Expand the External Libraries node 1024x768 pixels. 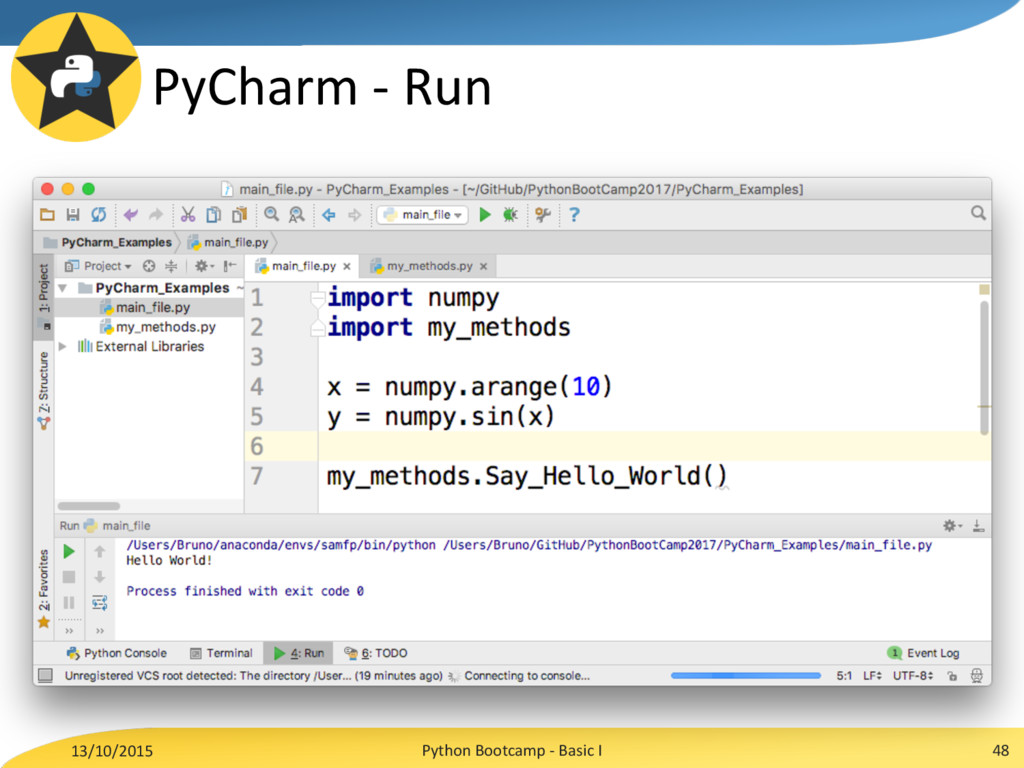63,347
